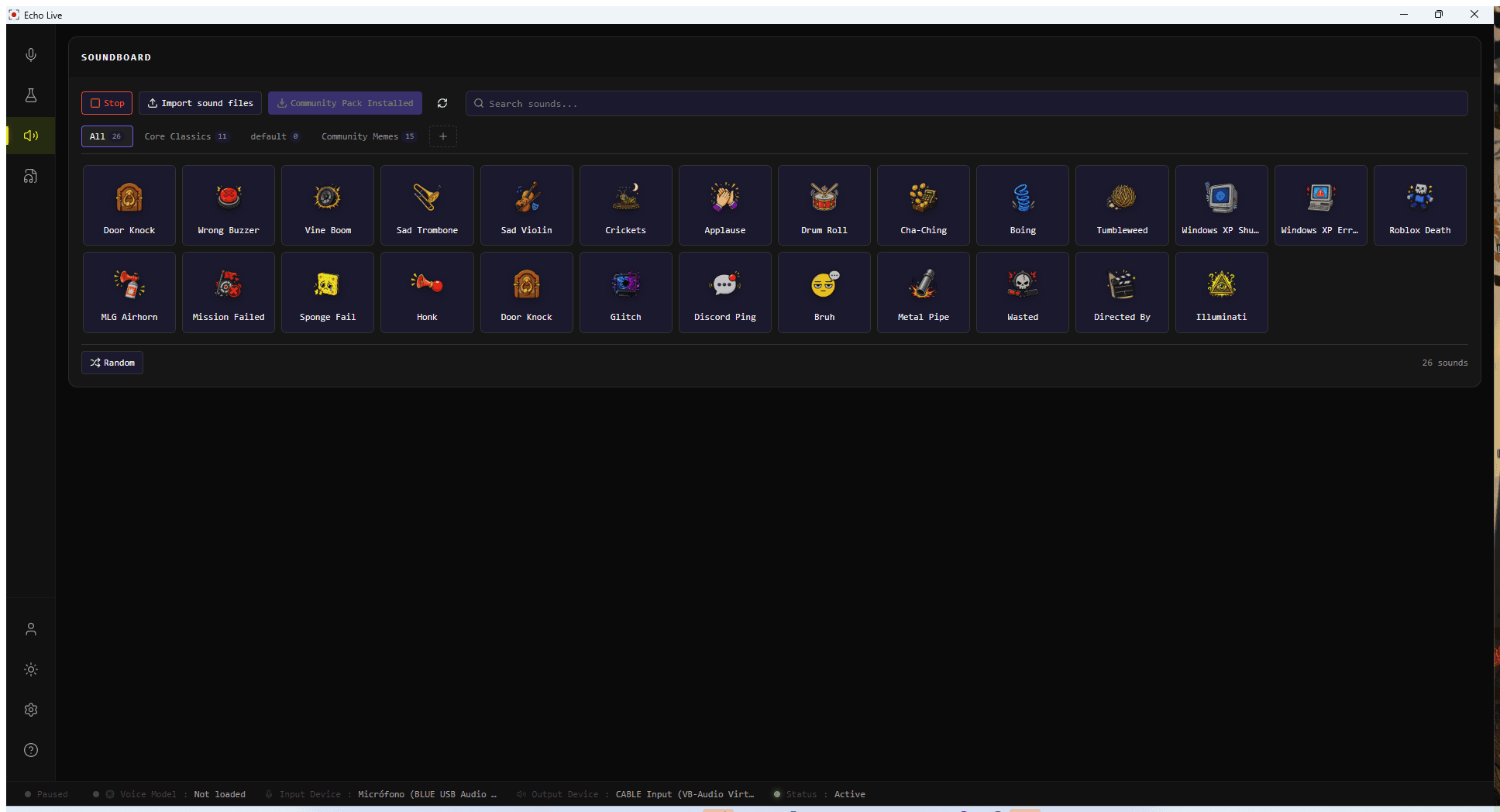Play the Sponge Fail sound
The image size is (1500, 812).
click(328, 292)
